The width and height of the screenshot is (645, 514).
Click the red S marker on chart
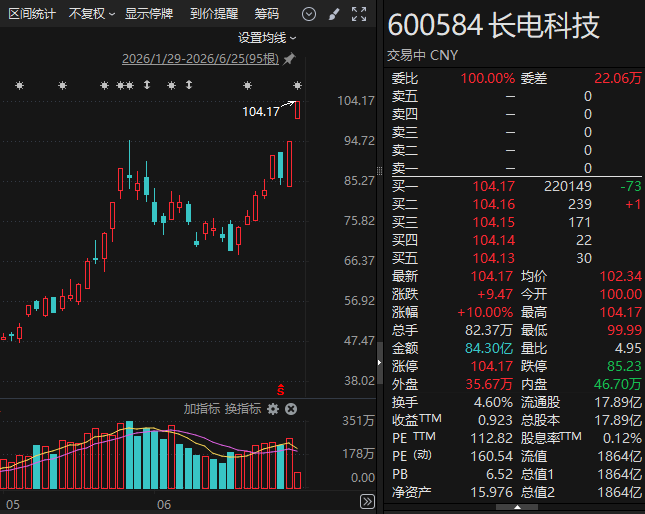pyautogui.click(x=281, y=390)
